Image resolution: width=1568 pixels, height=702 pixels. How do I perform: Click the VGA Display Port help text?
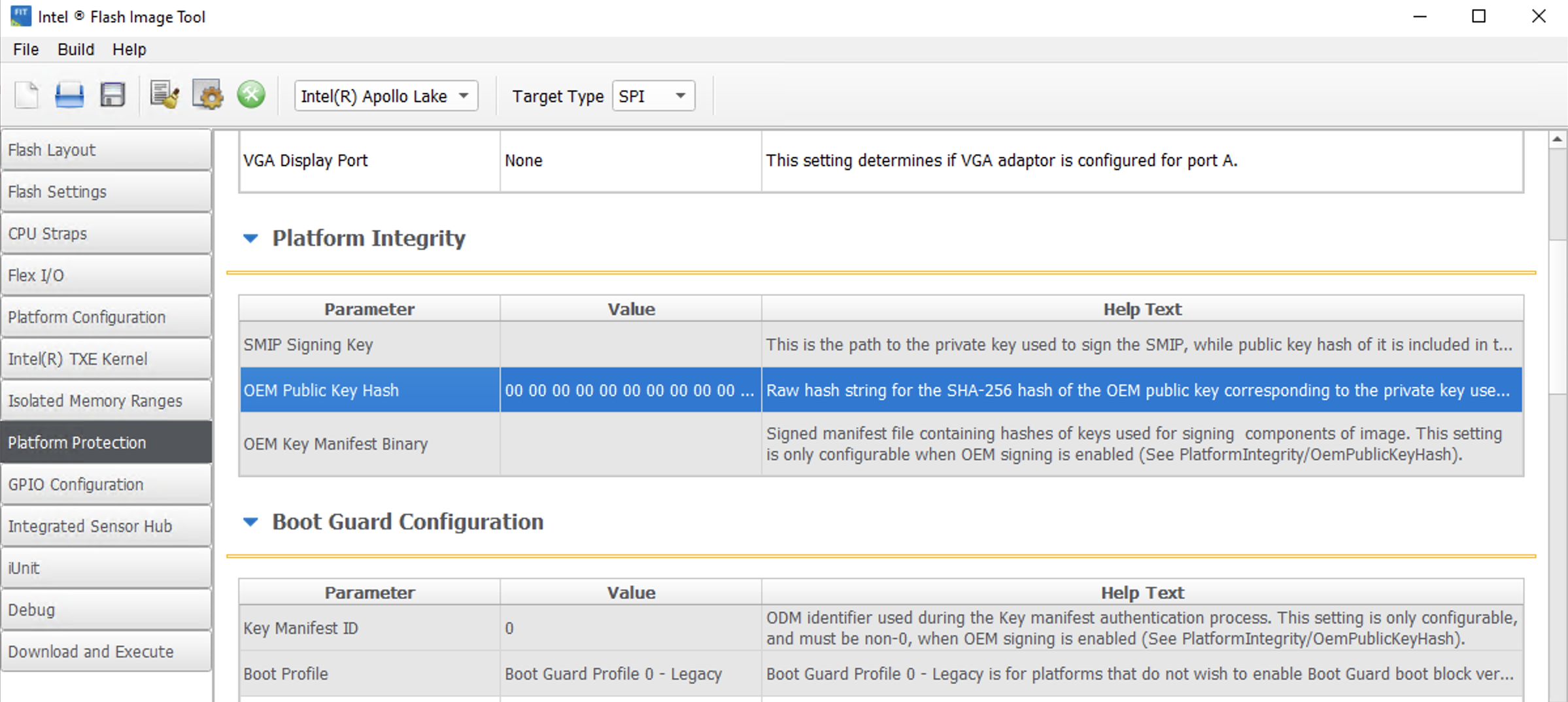(1142, 161)
